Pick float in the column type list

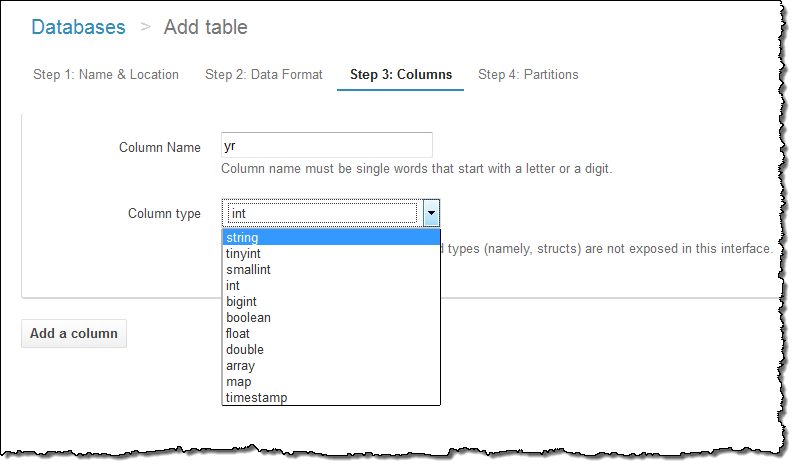point(330,334)
